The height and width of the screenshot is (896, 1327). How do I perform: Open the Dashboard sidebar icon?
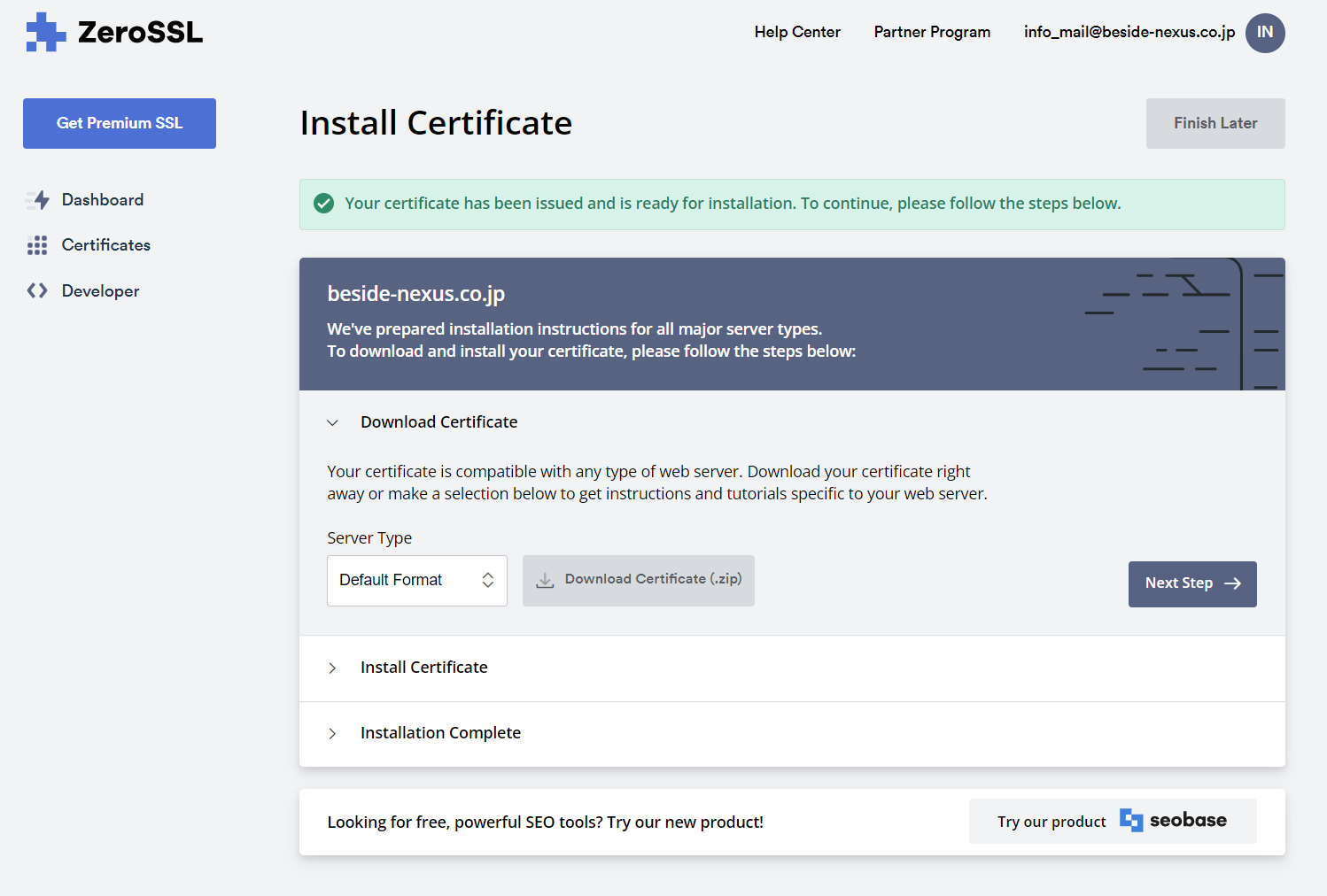[x=38, y=199]
